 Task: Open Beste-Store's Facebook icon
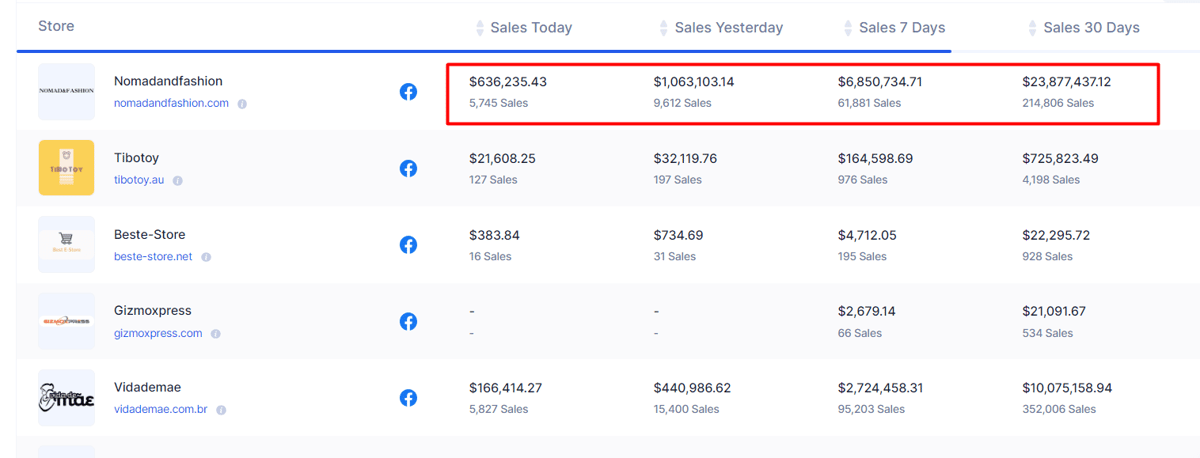408,245
